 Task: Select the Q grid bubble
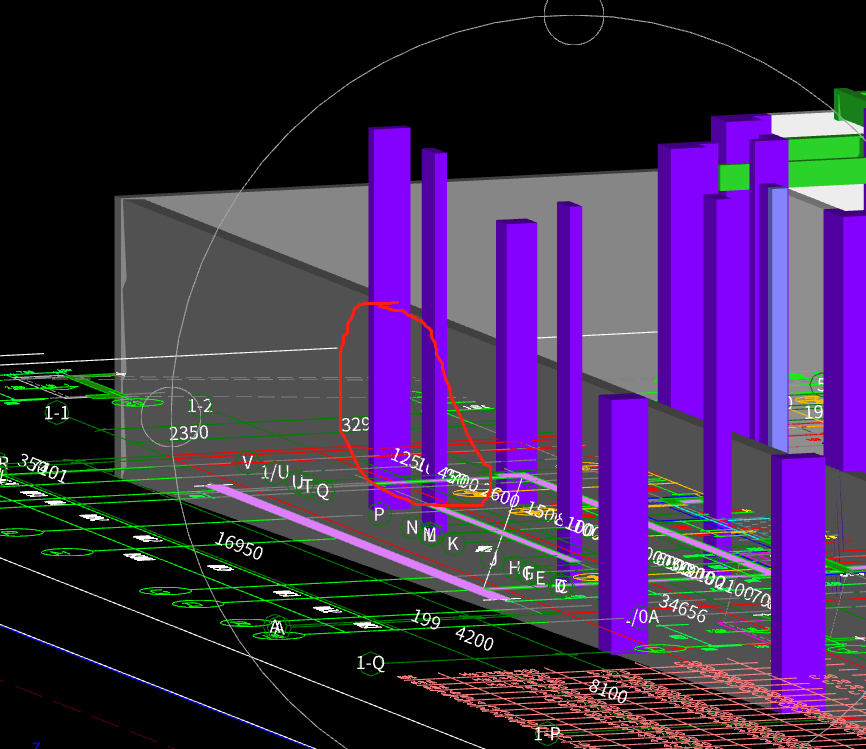point(323,490)
